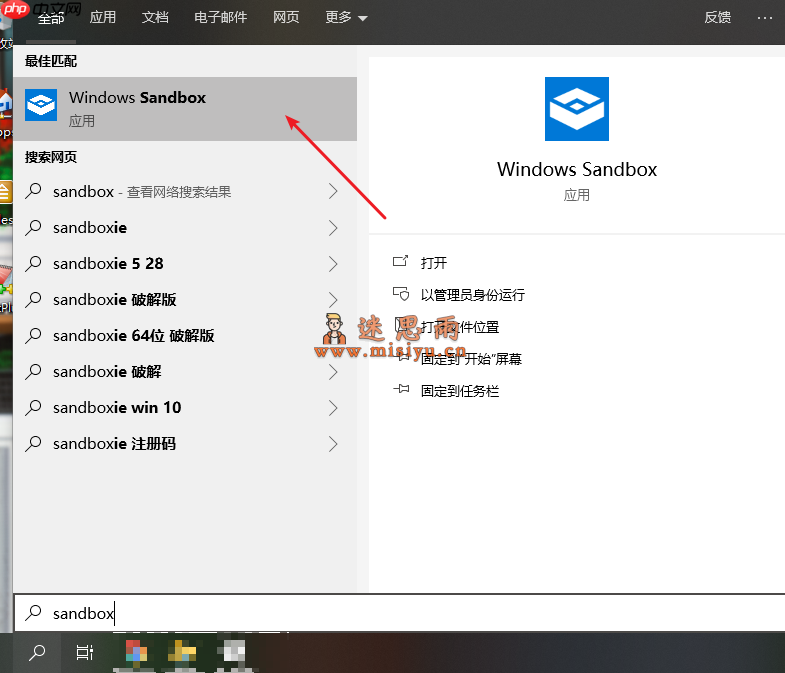This screenshot has width=785, height=673.
Task: Expand the sandboxie 破解 arrow
Action: (x=333, y=372)
